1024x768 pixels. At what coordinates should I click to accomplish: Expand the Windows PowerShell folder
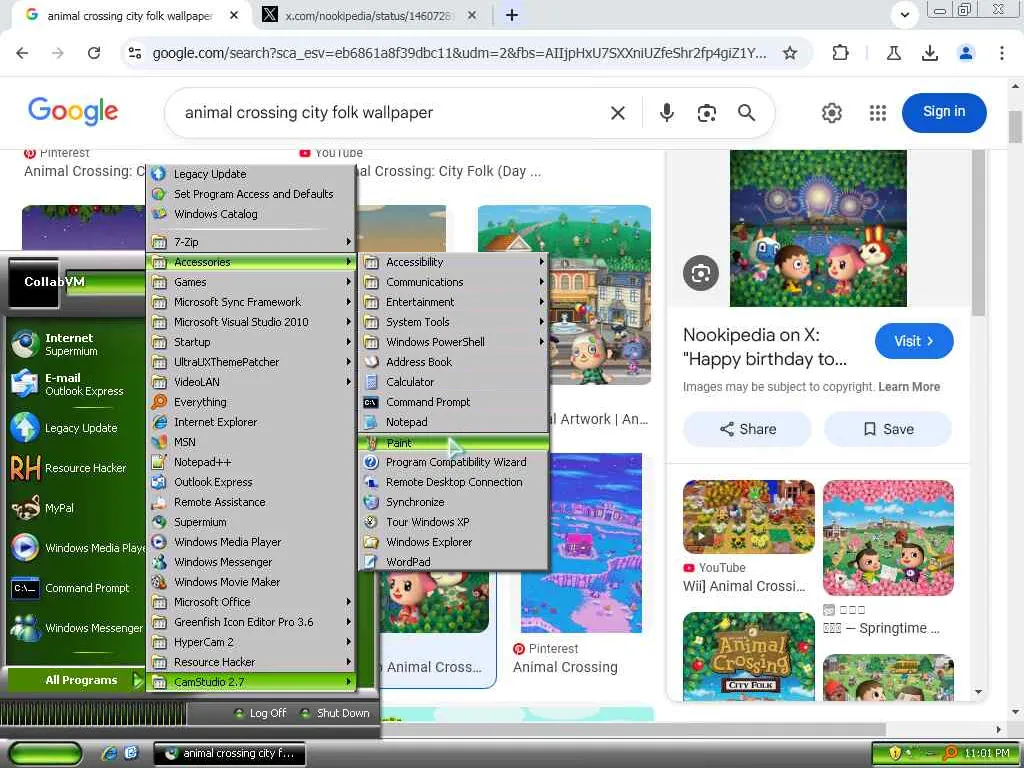[x=453, y=342]
